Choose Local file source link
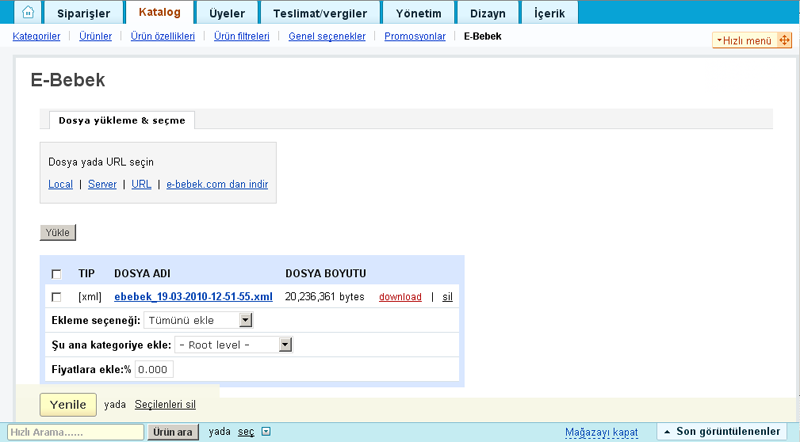The width and height of the screenshot is (800, 442). pyautogui.click(x=61, y=184)
